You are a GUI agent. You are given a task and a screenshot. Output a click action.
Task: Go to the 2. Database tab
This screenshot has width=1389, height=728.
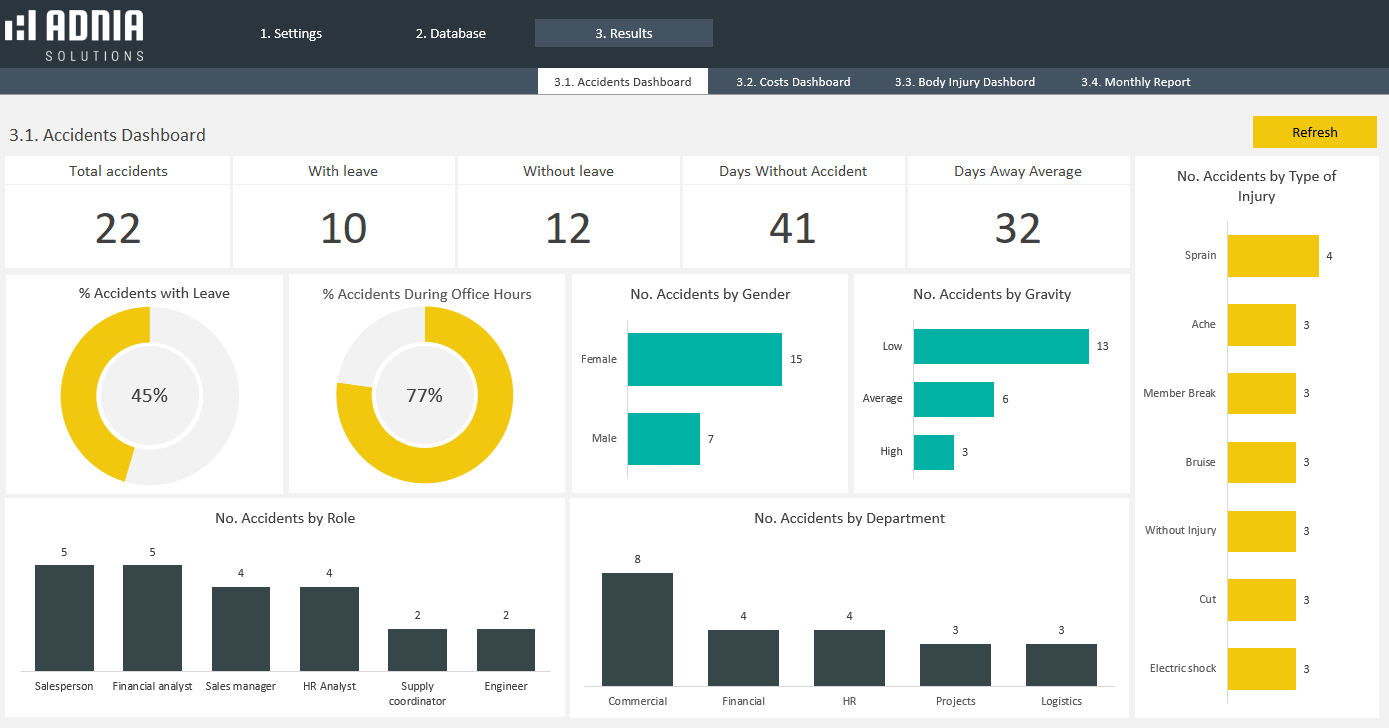pos(450,33)
